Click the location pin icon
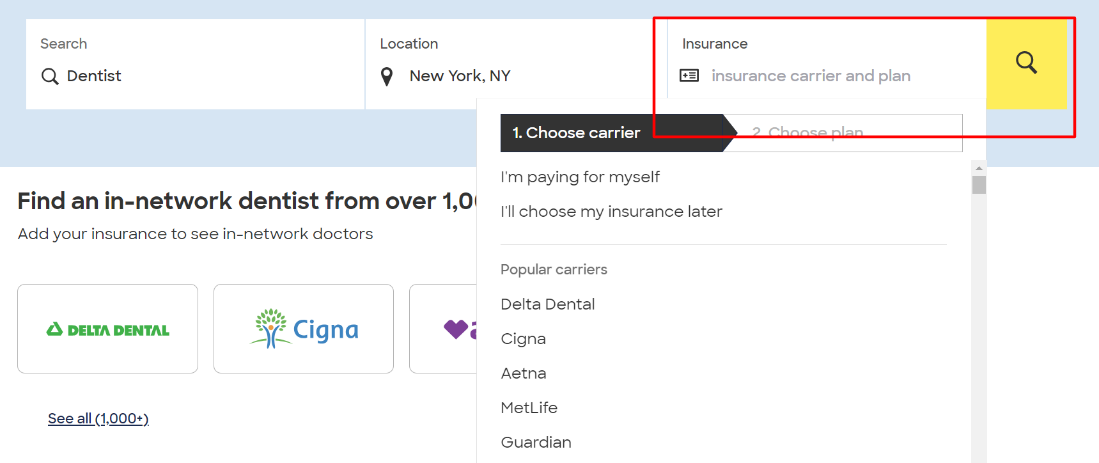 click(x=387, y=76)
